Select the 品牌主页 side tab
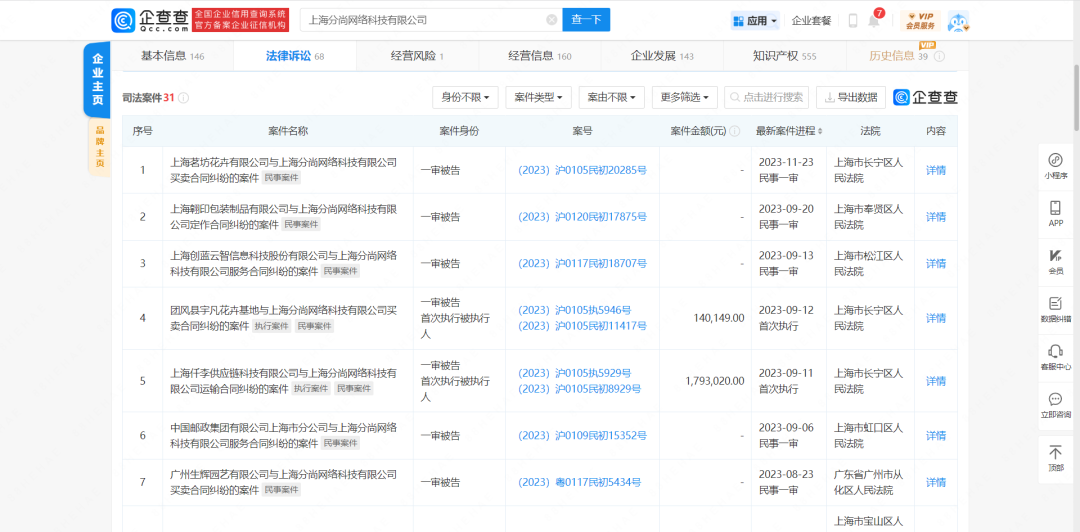 pyautogui.click(x=99, y=149)
